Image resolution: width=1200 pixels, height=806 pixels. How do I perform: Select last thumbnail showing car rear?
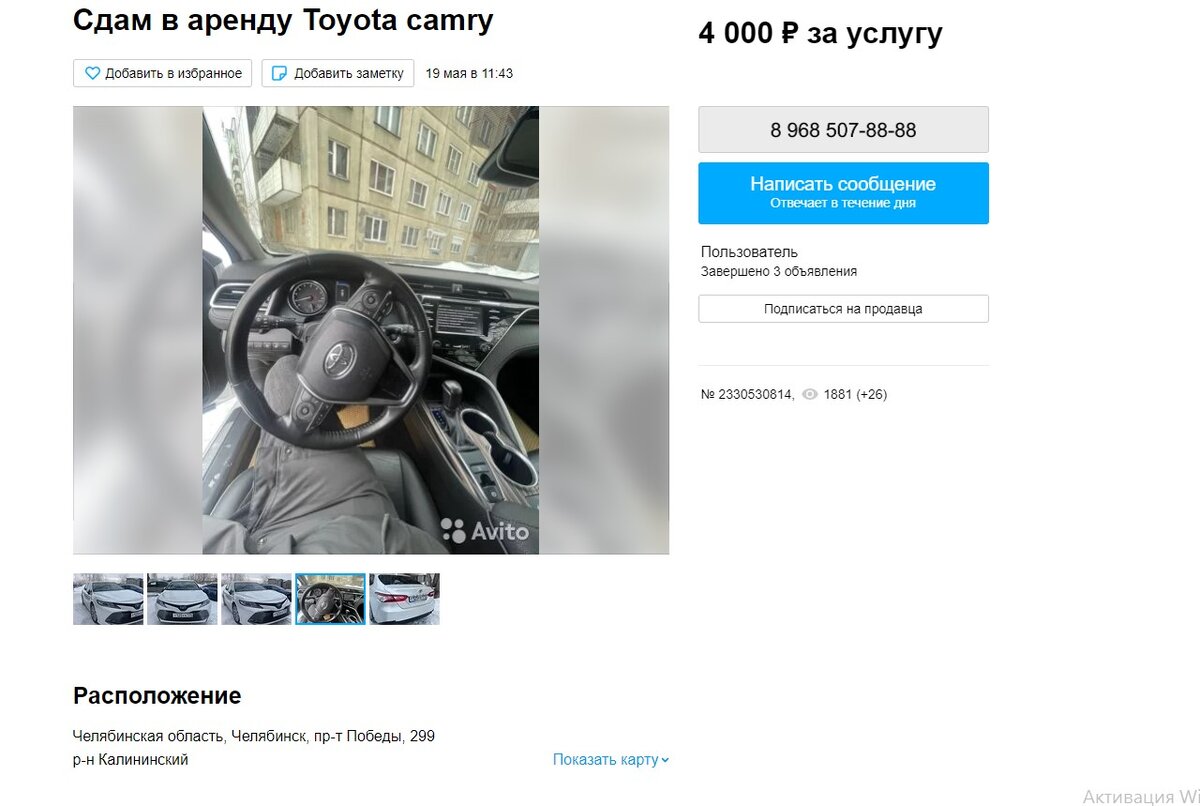[404, 599]
